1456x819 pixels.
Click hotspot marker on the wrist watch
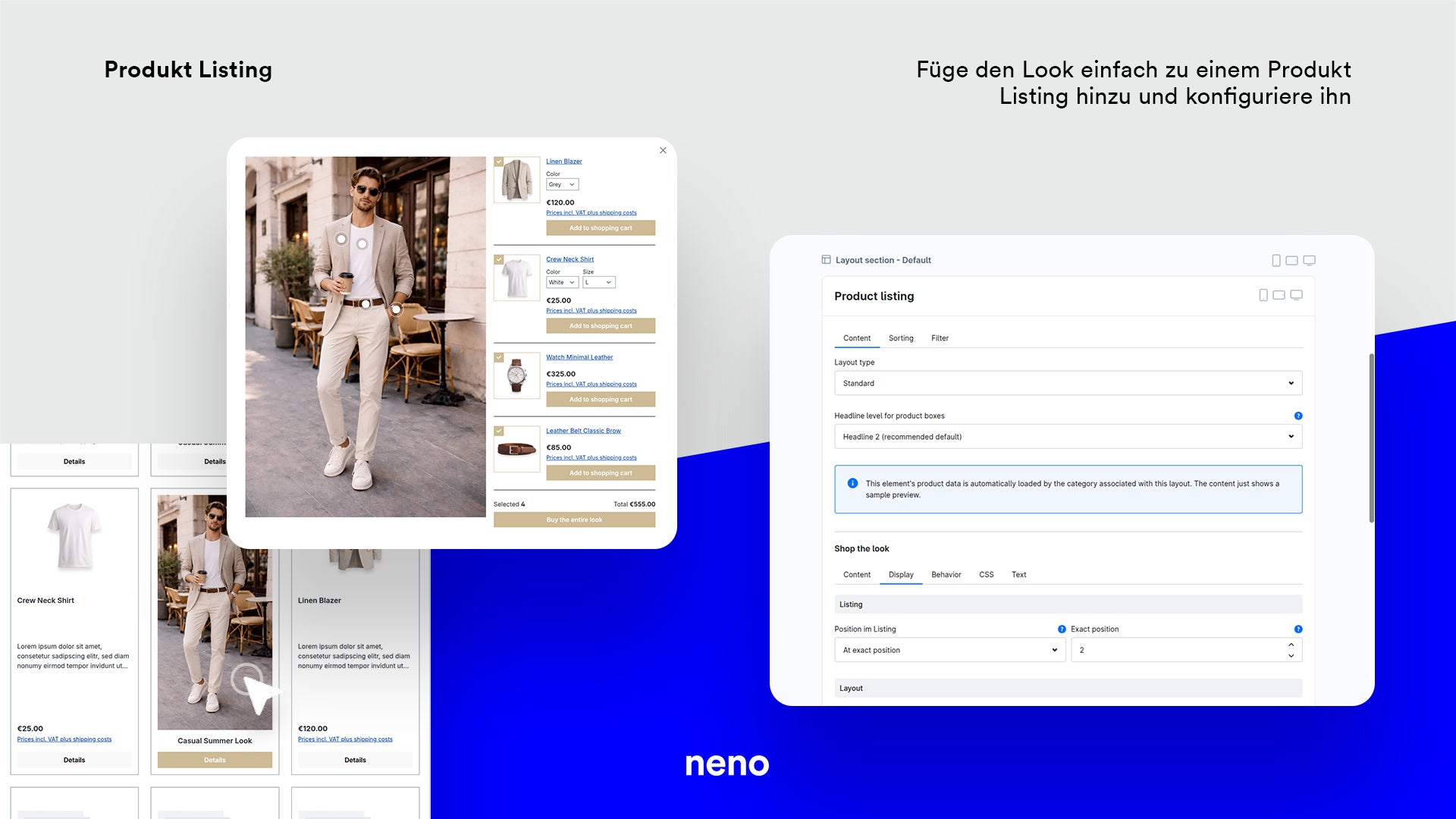(396, 309)
